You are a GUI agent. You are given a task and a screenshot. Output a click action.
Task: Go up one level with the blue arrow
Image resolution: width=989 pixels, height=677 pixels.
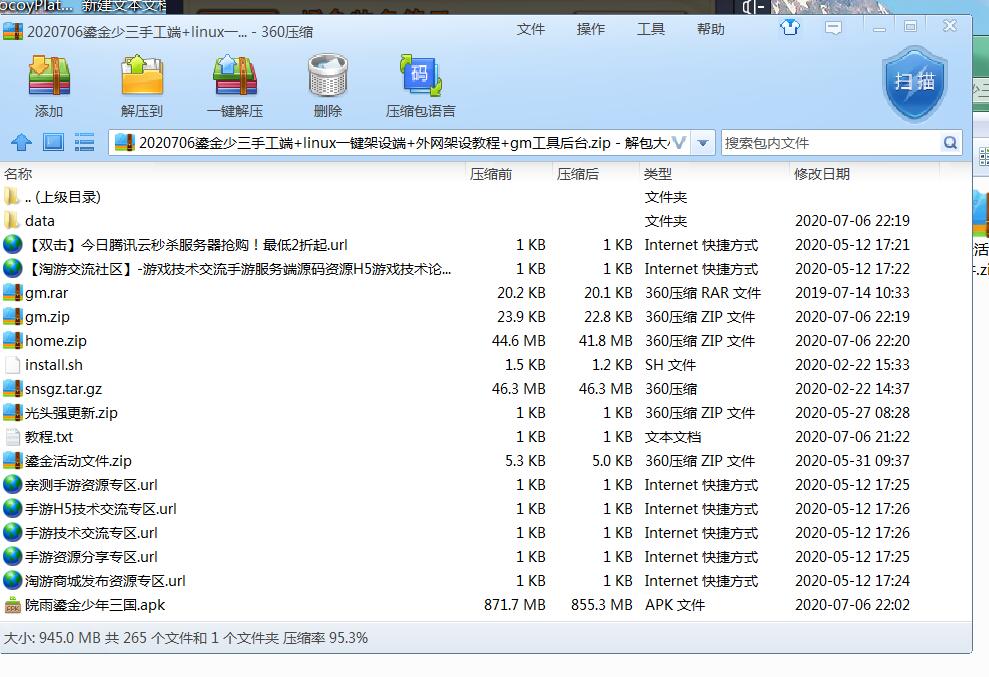[21, 143]
